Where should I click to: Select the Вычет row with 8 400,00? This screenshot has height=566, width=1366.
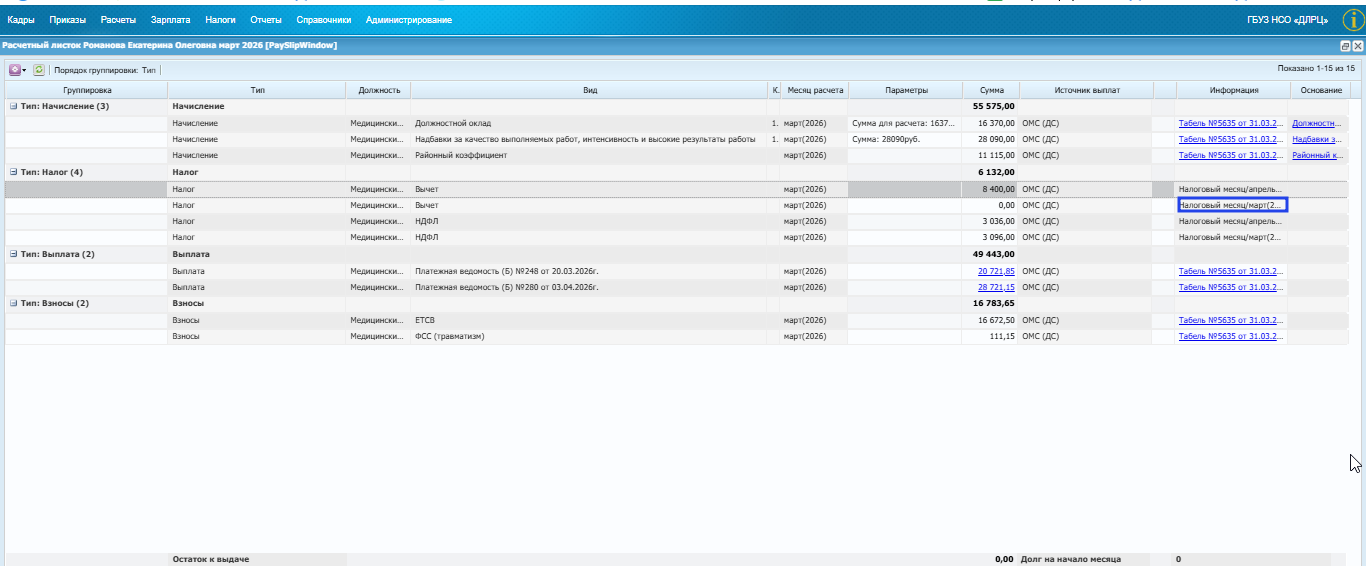pos(678,188)
